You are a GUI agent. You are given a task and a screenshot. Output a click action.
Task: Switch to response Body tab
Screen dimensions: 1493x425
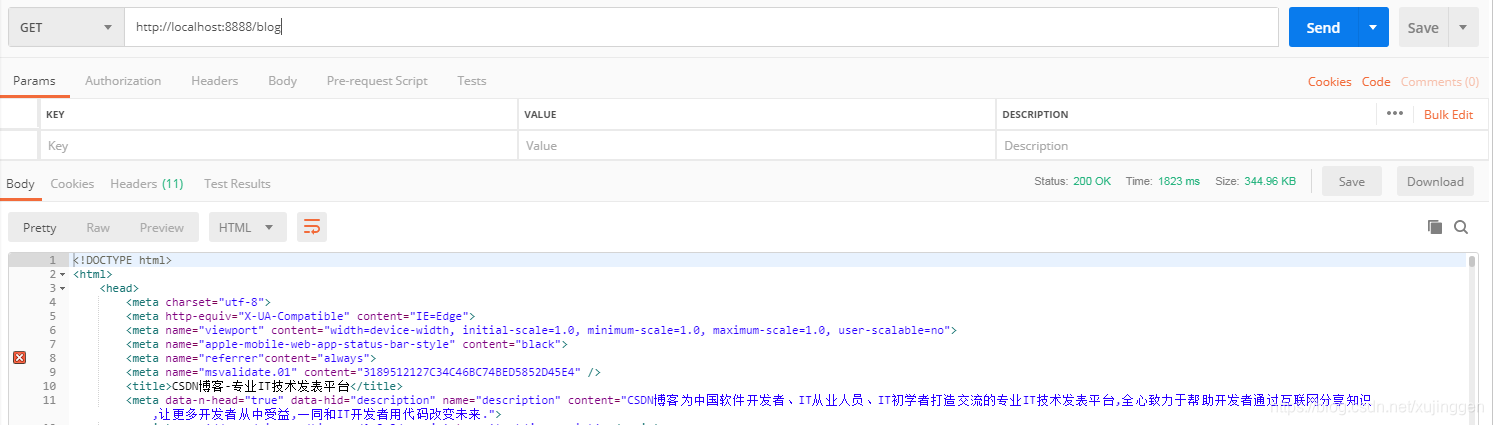(20, 184)
